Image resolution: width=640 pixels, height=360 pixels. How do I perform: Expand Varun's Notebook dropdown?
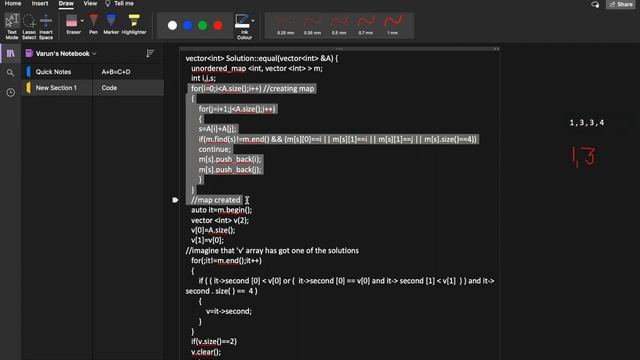(94, 53)
